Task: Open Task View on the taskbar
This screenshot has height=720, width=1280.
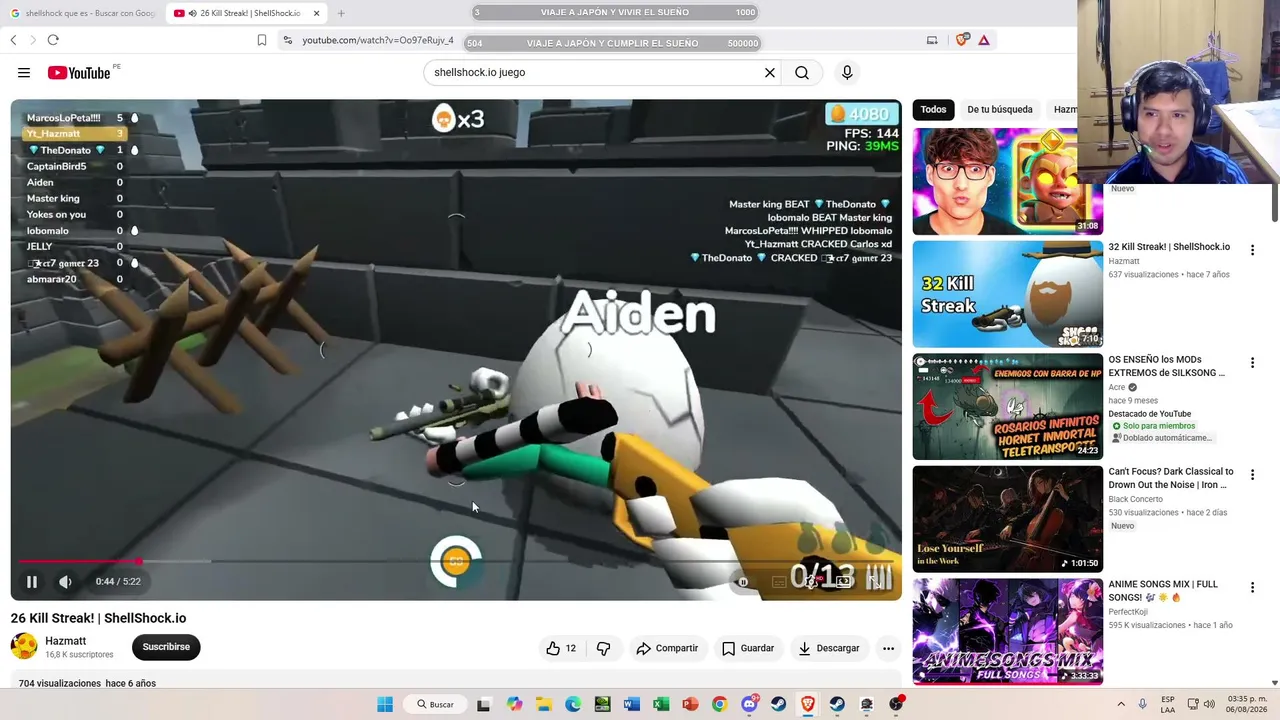Action: (x=484, y=704)
